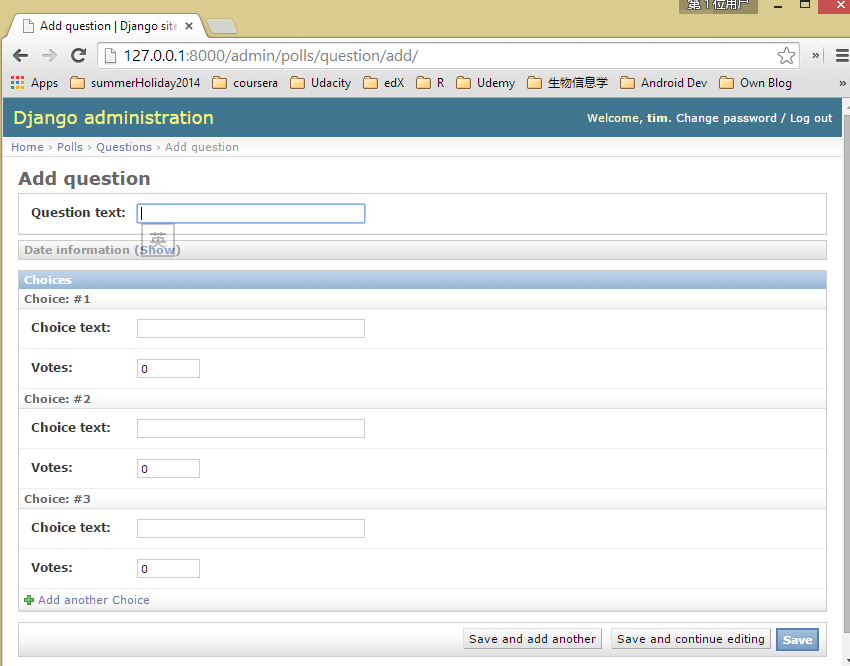Focus Choice #2 Choice text field
Viewport: 850px width, 666px height.
251,429
